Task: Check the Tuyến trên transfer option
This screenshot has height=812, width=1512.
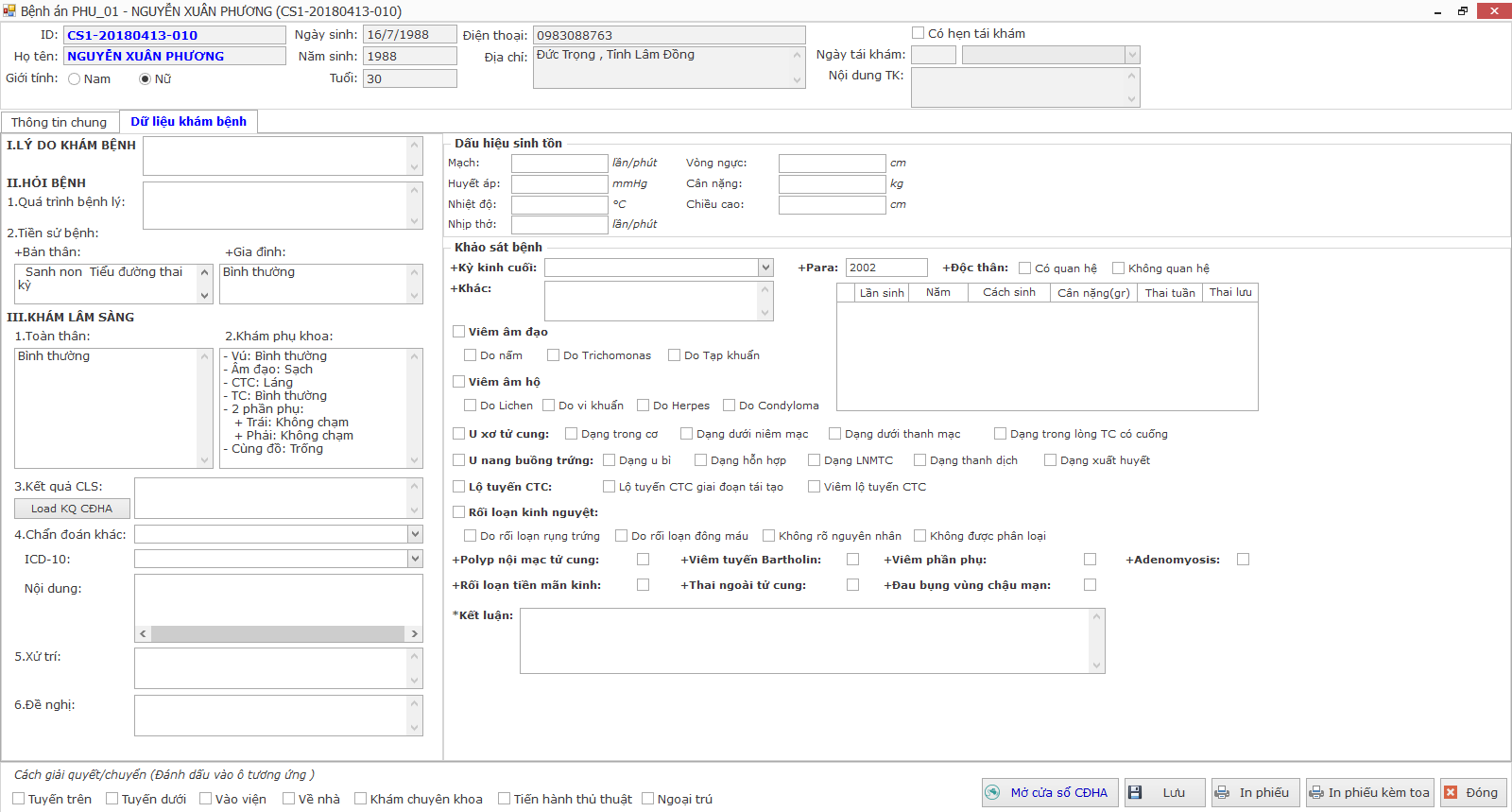Action: [x=18, y=798]
